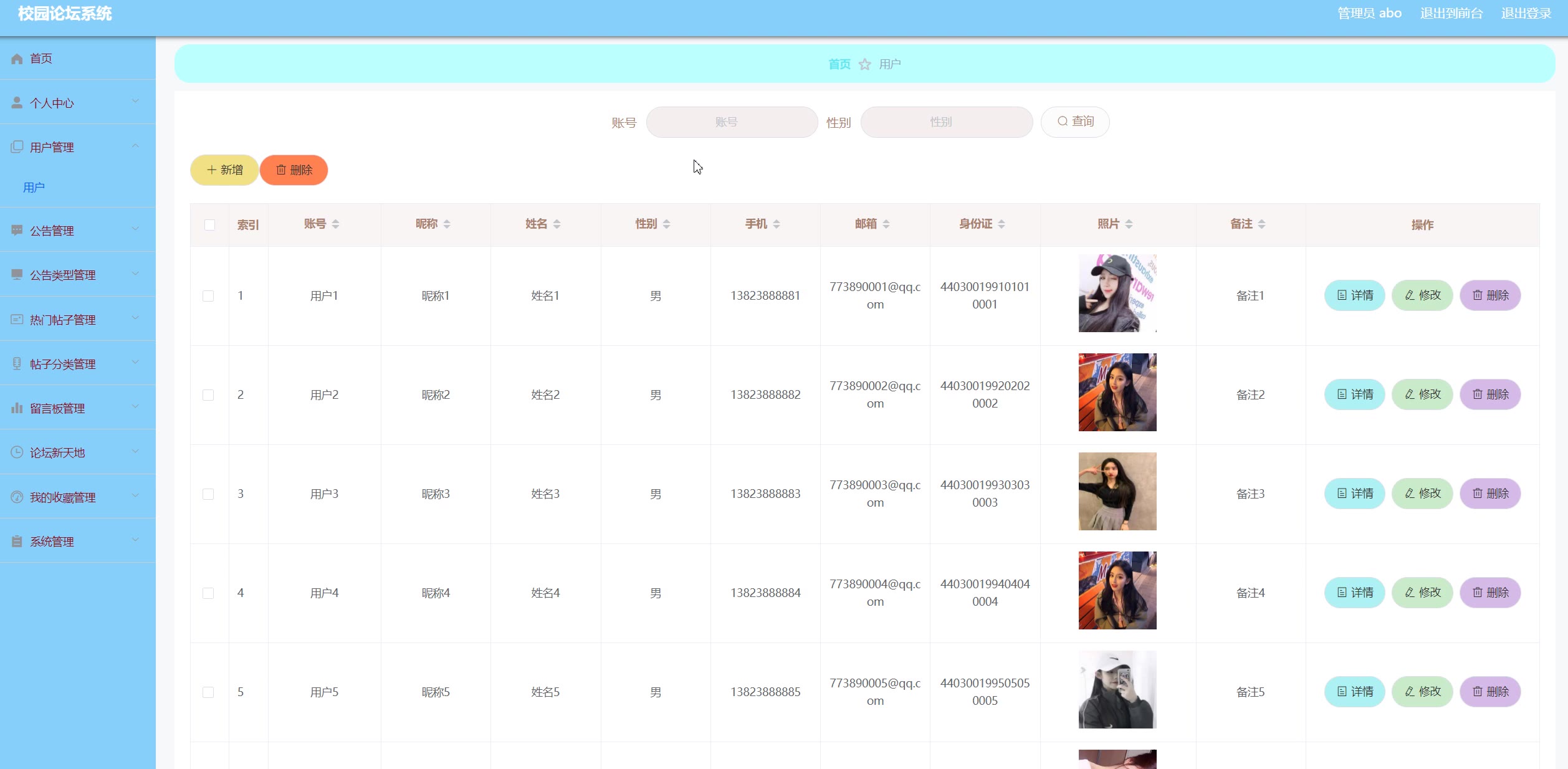
Task: Check the box for 用户1 row
Action: pos(208,296)
